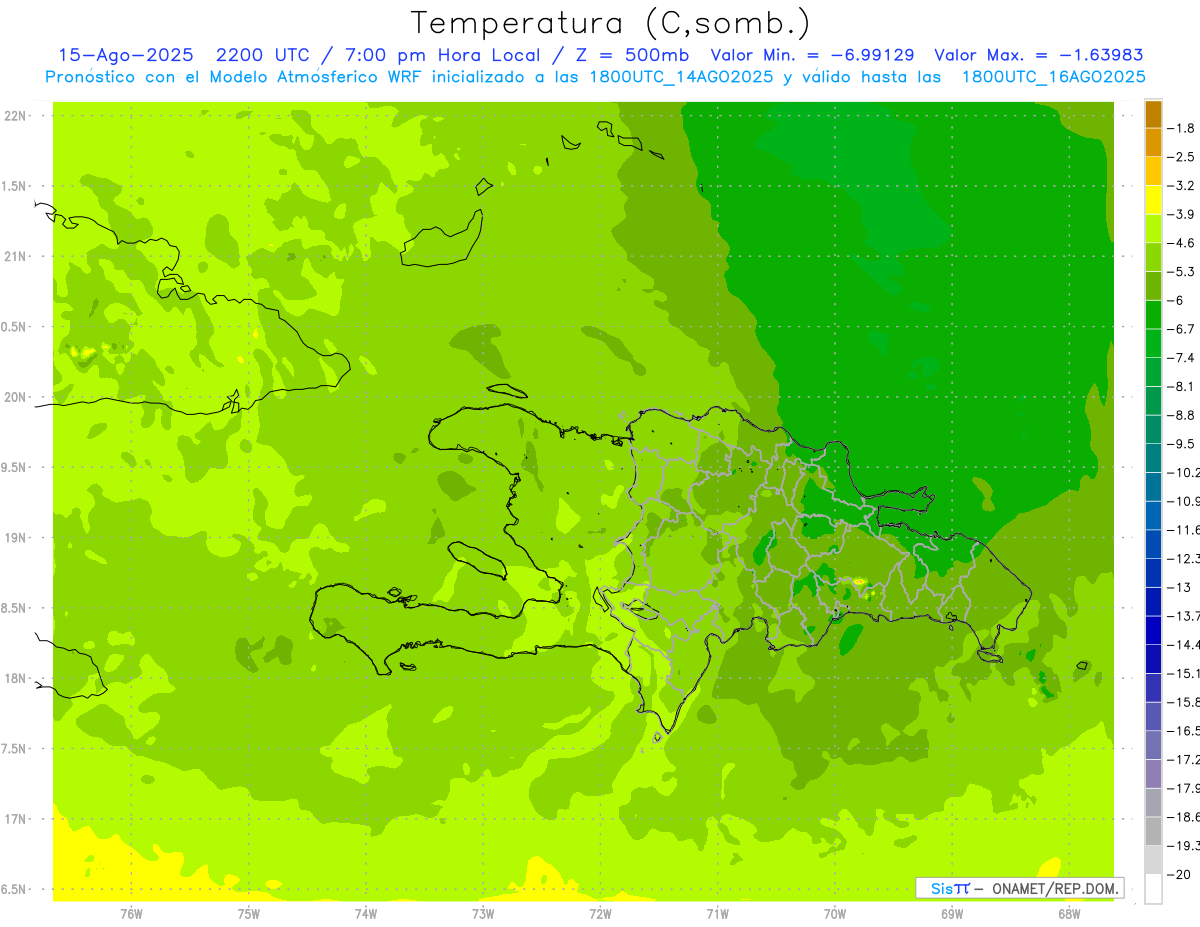Click the '70W' longitude label
1200x927 pixels.
[835, 913]
